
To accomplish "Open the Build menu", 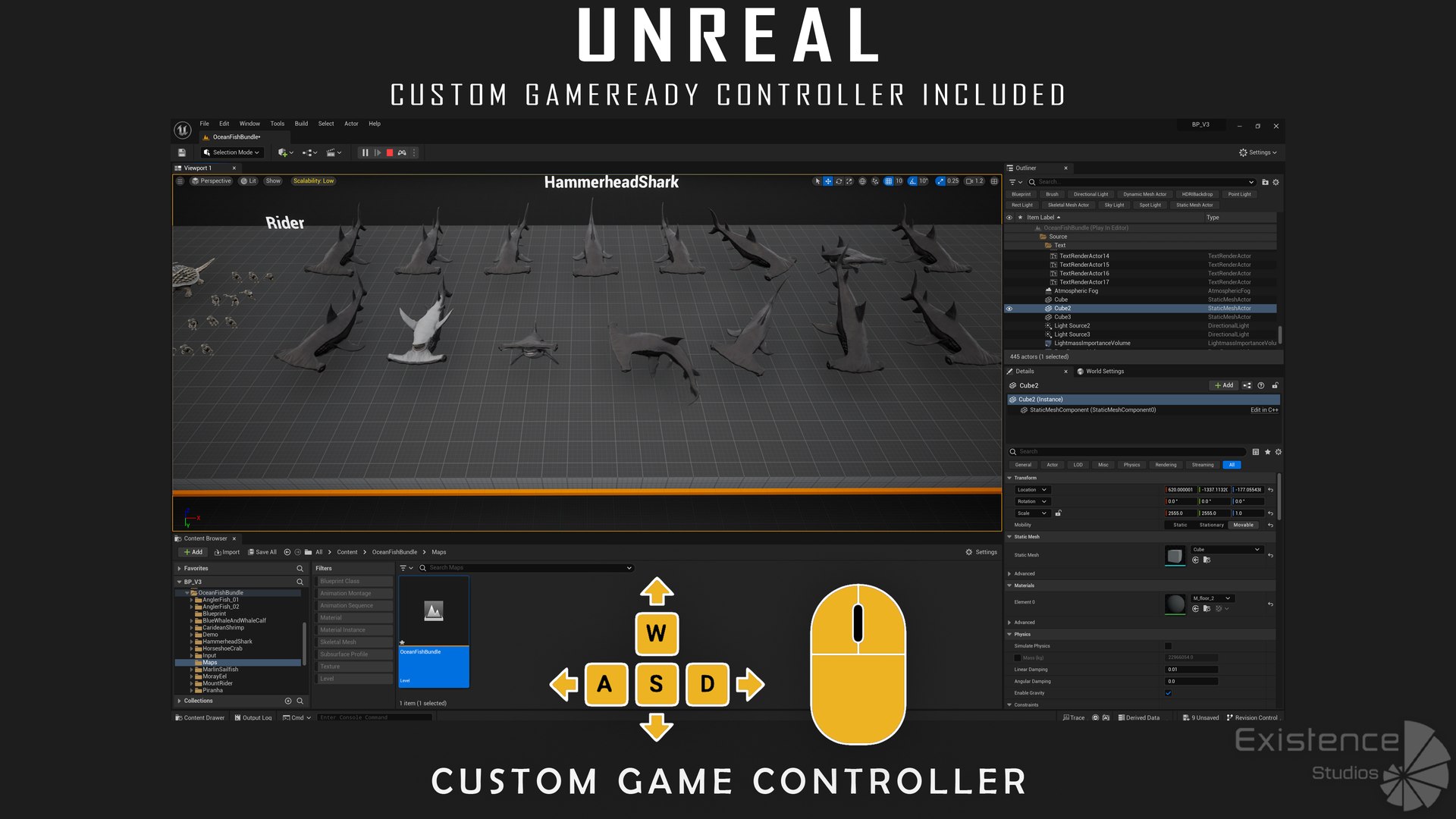I will pyautogui.click(x=301, y=124).
